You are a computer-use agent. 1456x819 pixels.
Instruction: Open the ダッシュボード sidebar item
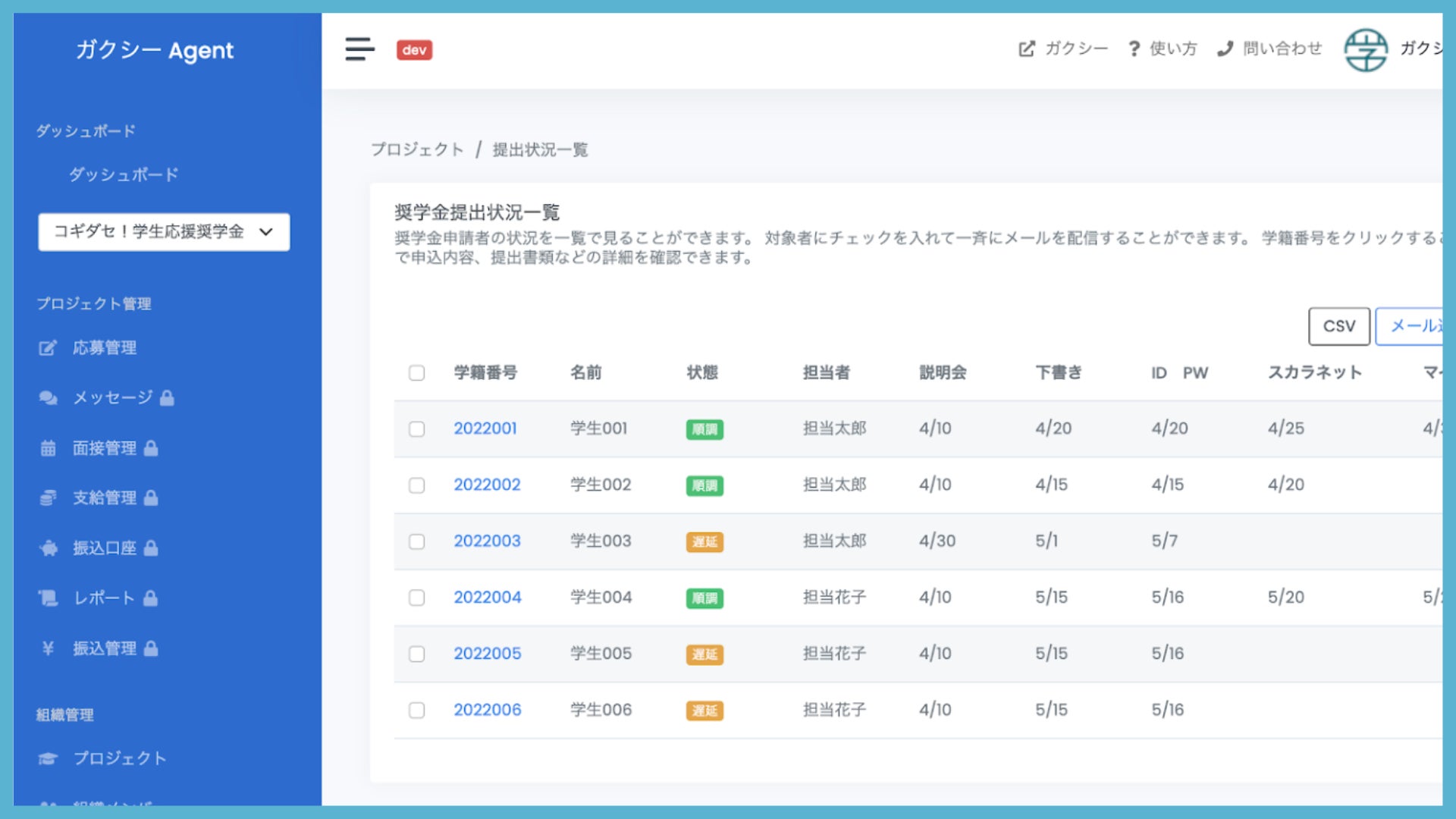124,174
